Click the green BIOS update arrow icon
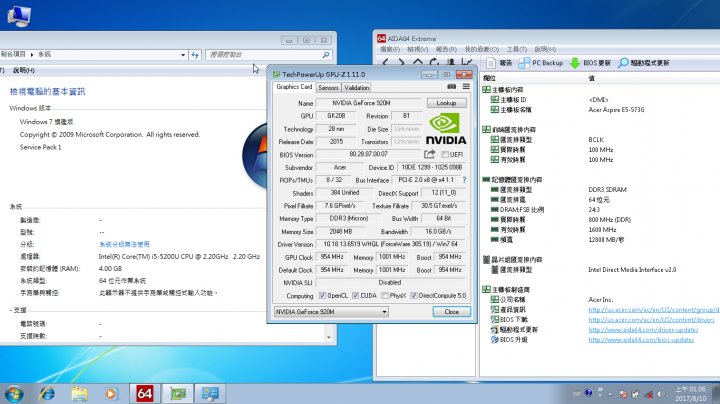 pyautogui.click(x=575, y=63)
